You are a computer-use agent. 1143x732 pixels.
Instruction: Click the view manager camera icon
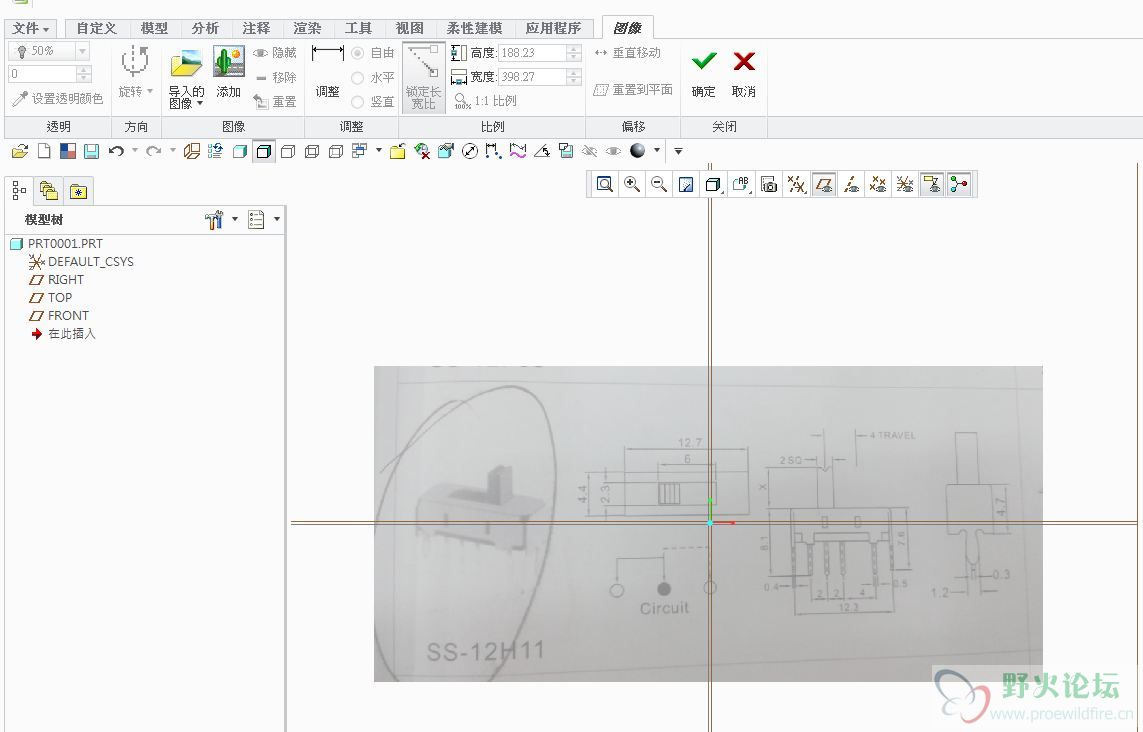769,184
